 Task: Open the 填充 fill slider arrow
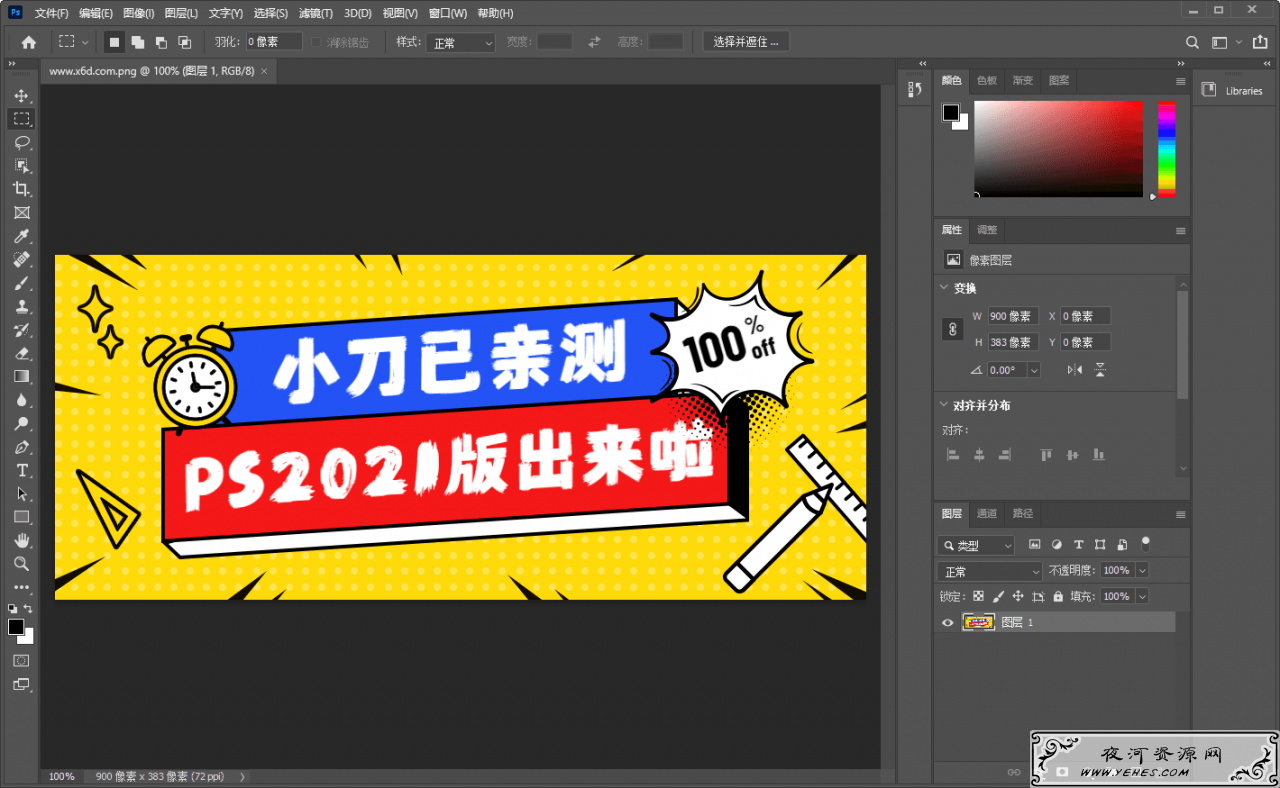[1142, 596]
